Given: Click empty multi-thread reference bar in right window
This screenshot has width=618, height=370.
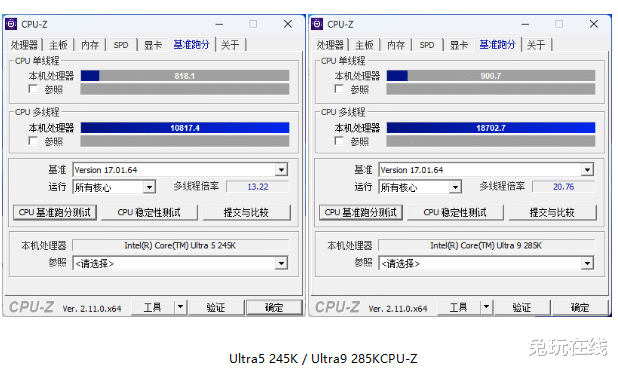Looking at the screenshot, I should coord(491,141).
